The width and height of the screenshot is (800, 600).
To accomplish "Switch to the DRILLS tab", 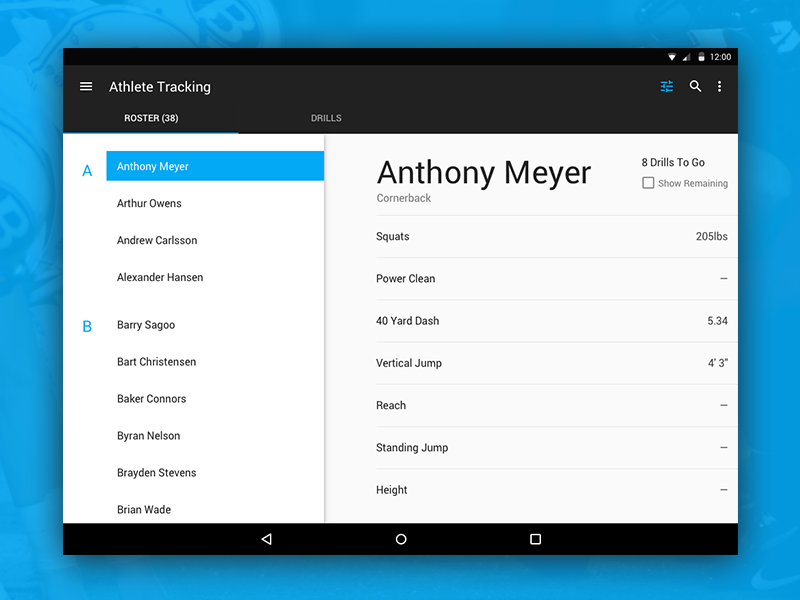I will 326,117.
